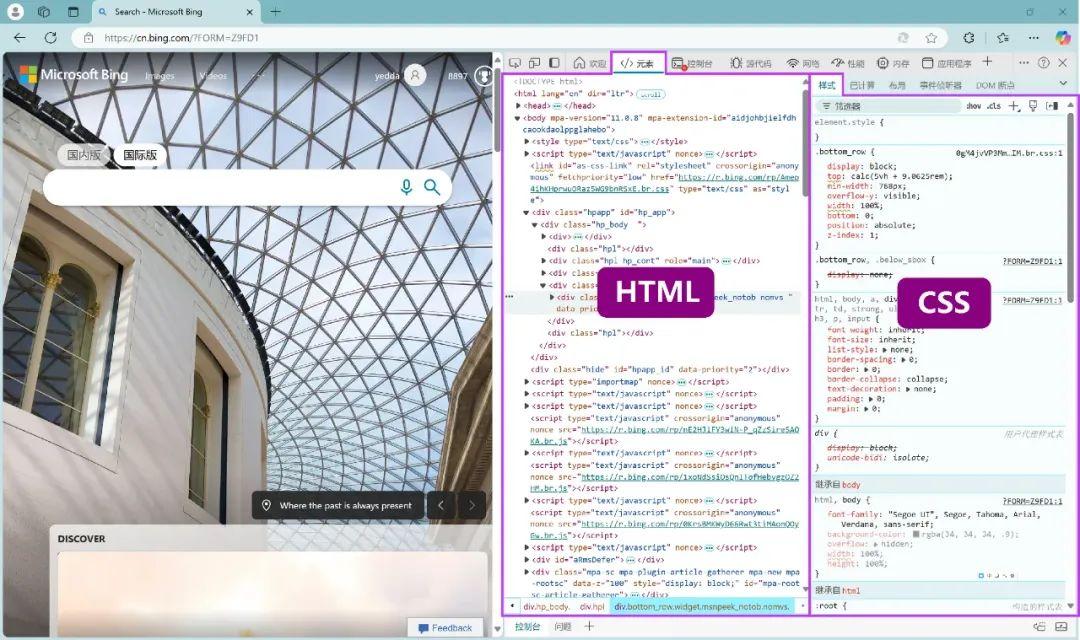
Task: Open the more style panes chevron dropdown
Action: pyautogui.click(x=1063, y=84)
